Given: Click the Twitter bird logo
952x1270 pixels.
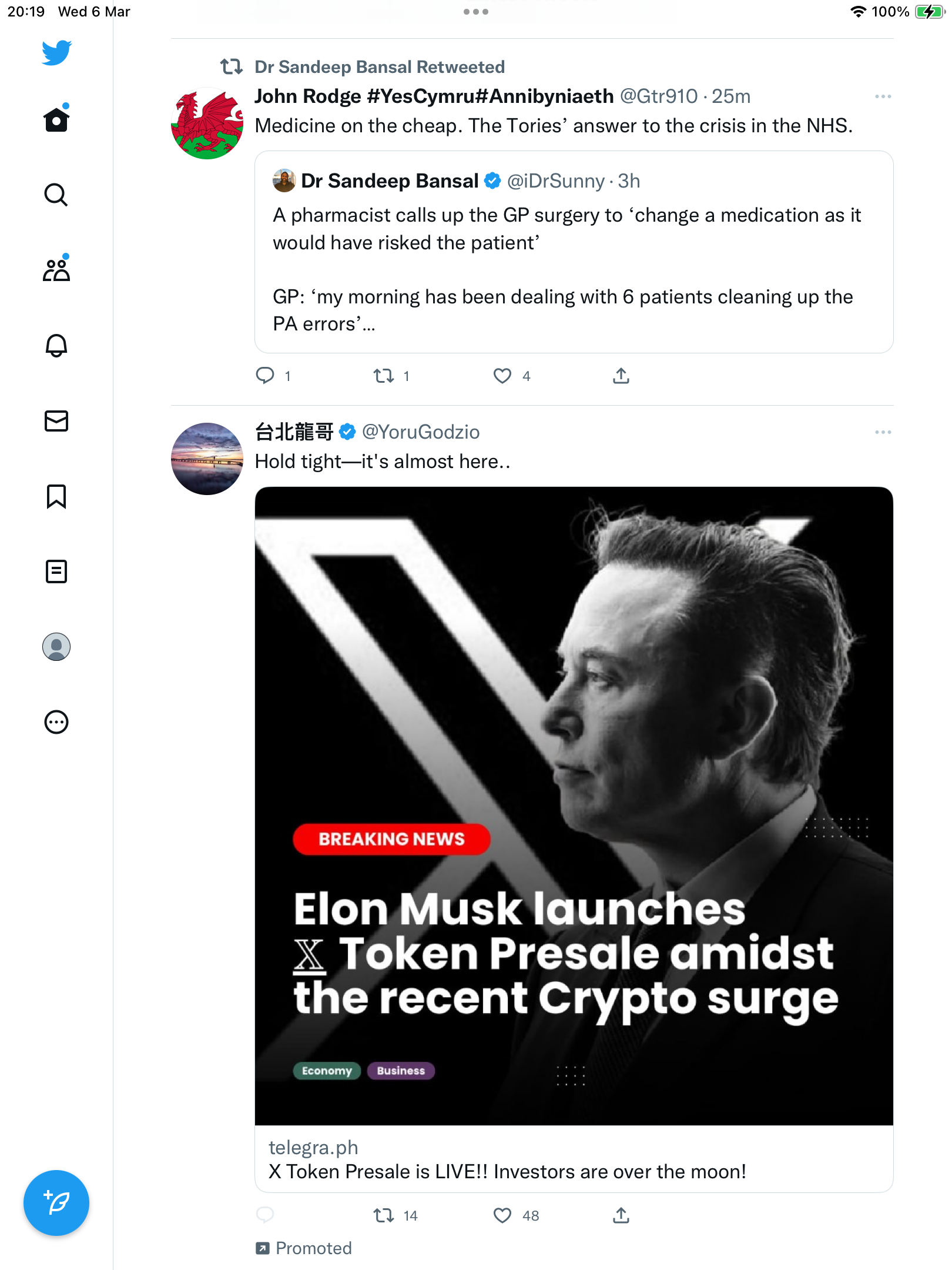Looking at the screenshot, I should (56, 52).
